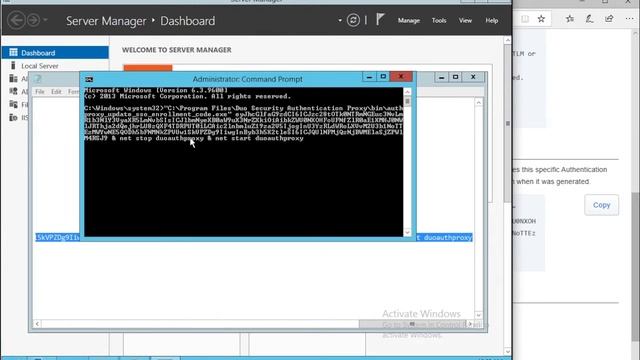Screen dimensions: 640x360
Task: Click highlighted duoauthproxy text in Notepad
Action: click(x=447, y=237)
